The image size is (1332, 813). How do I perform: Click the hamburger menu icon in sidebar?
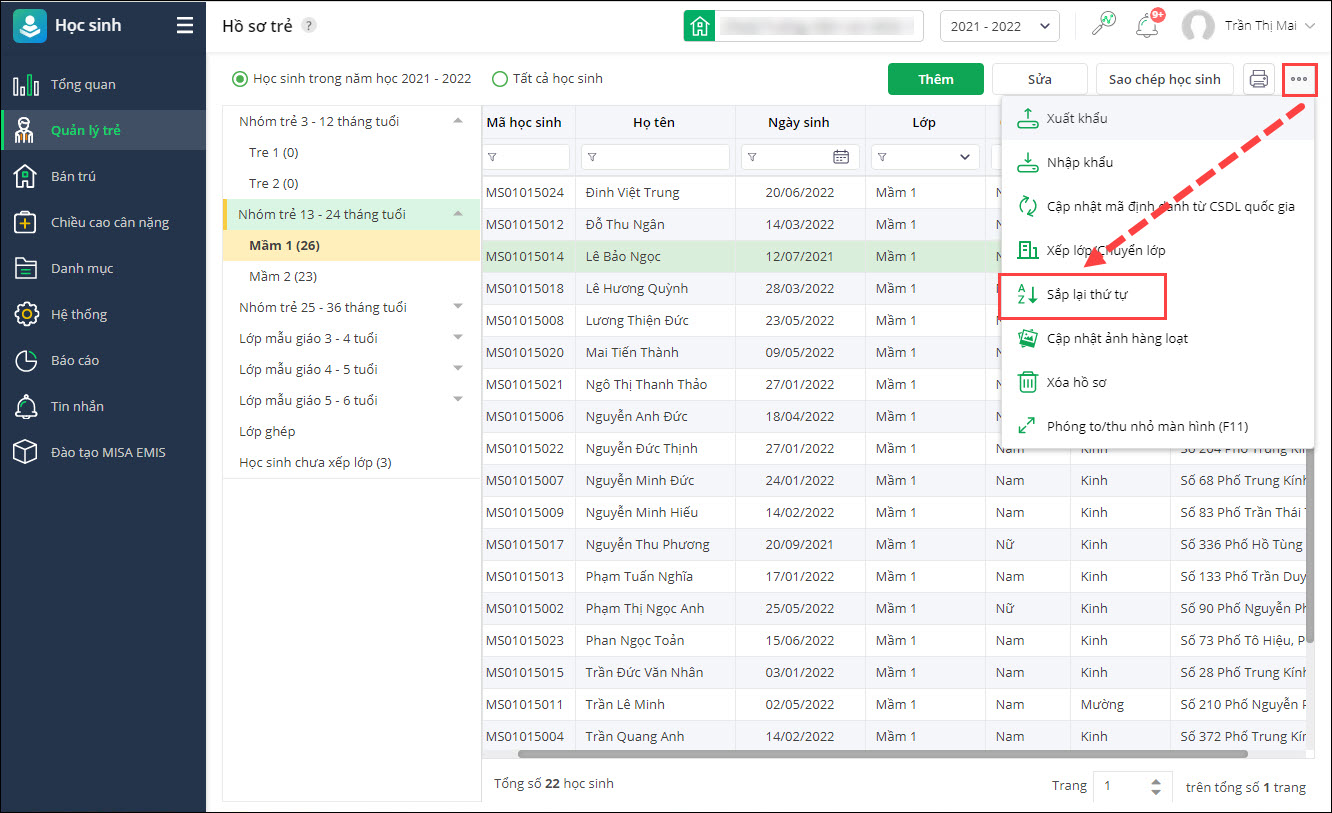click(x=185, y=26)
